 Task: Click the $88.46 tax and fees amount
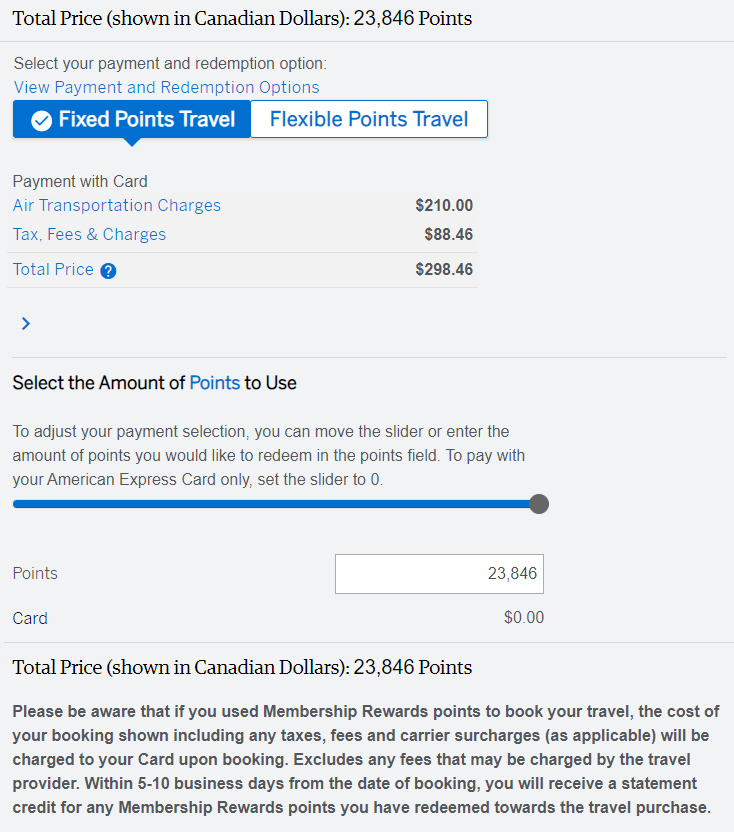pyautogui.click(x=448, y=234)
